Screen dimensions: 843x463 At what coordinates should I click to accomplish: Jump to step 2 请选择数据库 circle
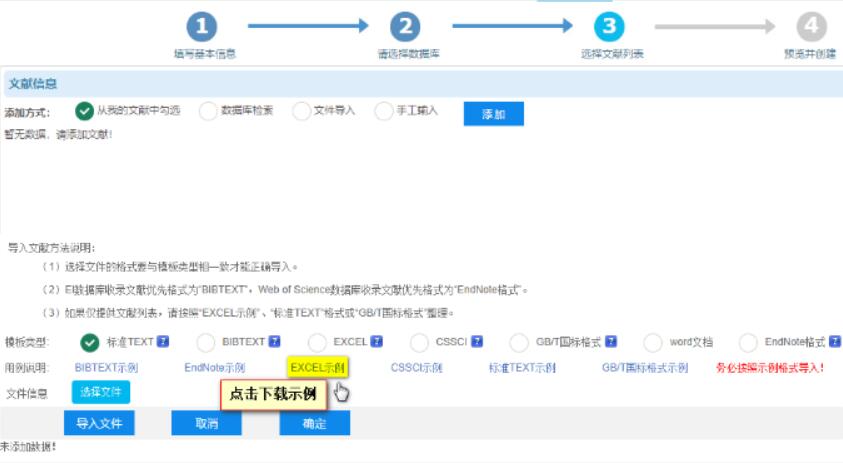(405, 28)
